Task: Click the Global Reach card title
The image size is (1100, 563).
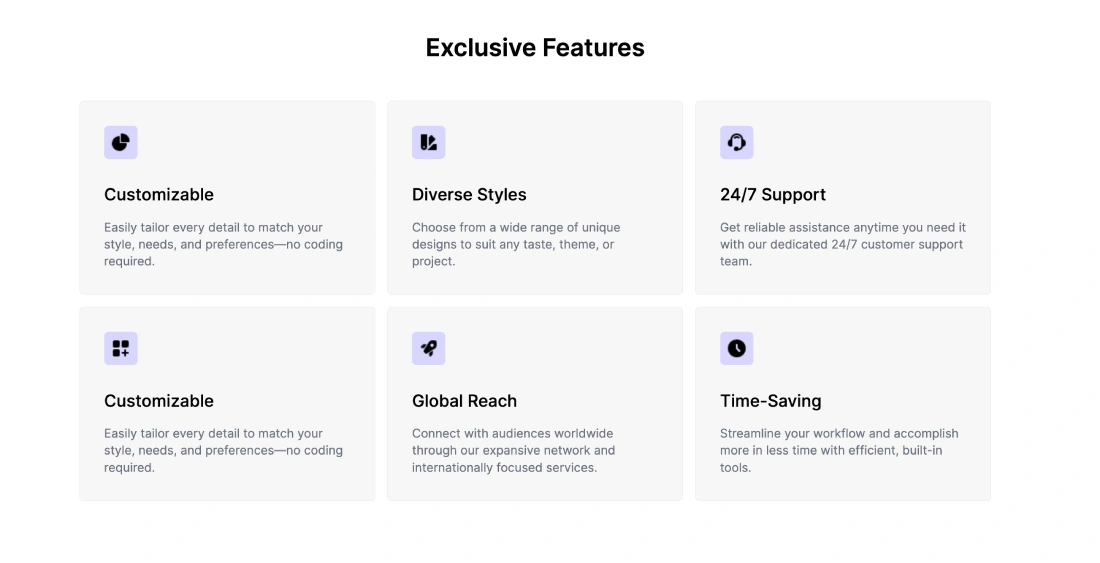Action: point(464,400)
